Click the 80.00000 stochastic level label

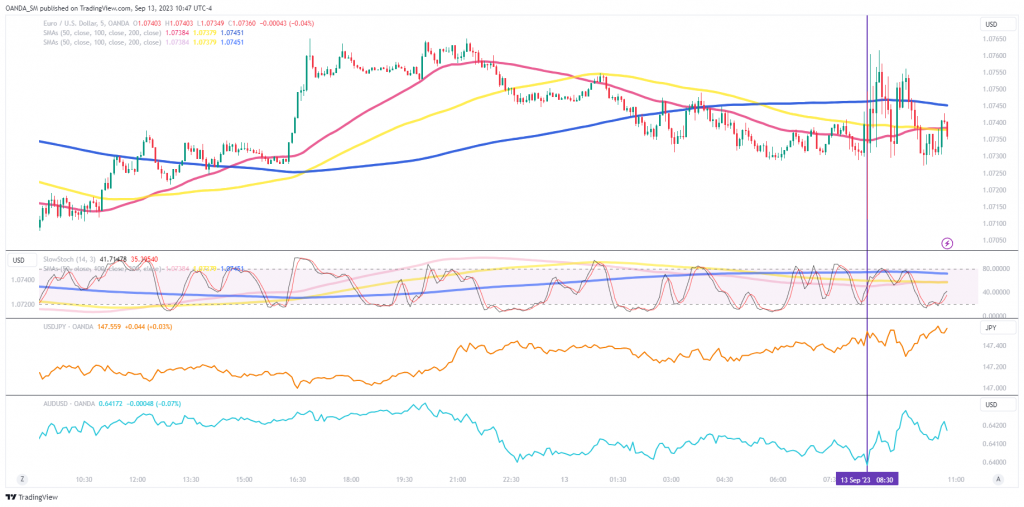pyautogui.click(x=995, y=269)
